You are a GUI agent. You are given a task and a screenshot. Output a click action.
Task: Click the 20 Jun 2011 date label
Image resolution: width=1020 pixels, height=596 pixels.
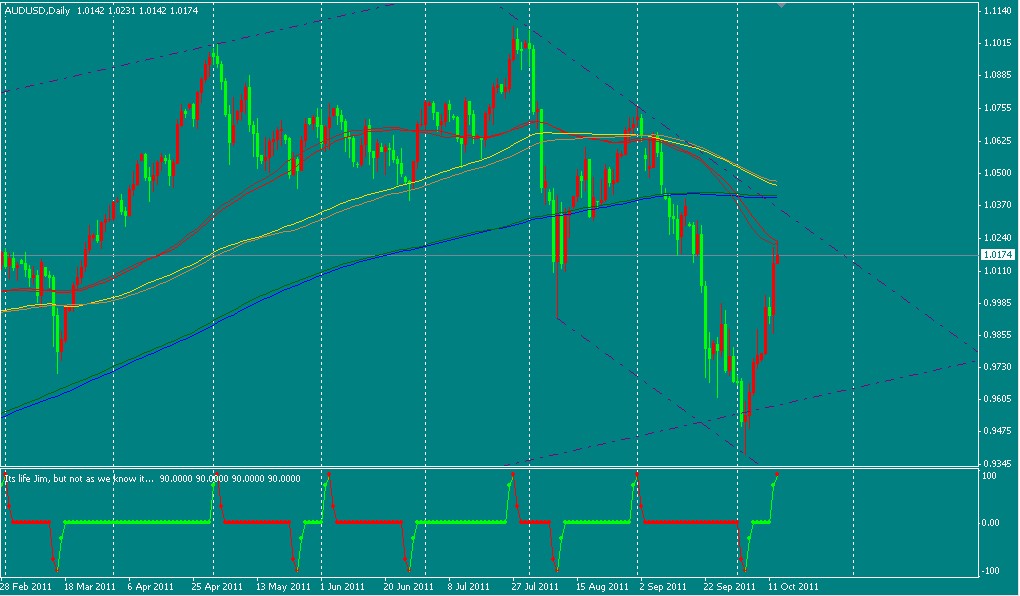click(x=409, y=586)
